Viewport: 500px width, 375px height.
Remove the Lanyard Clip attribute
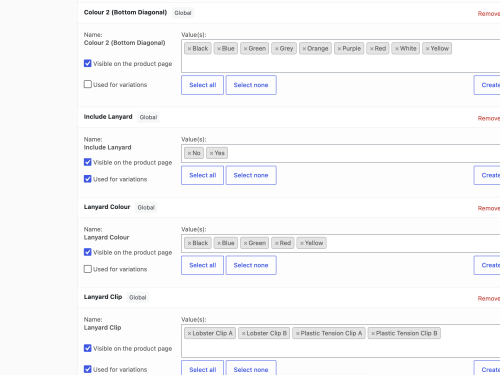coord(489,298)
